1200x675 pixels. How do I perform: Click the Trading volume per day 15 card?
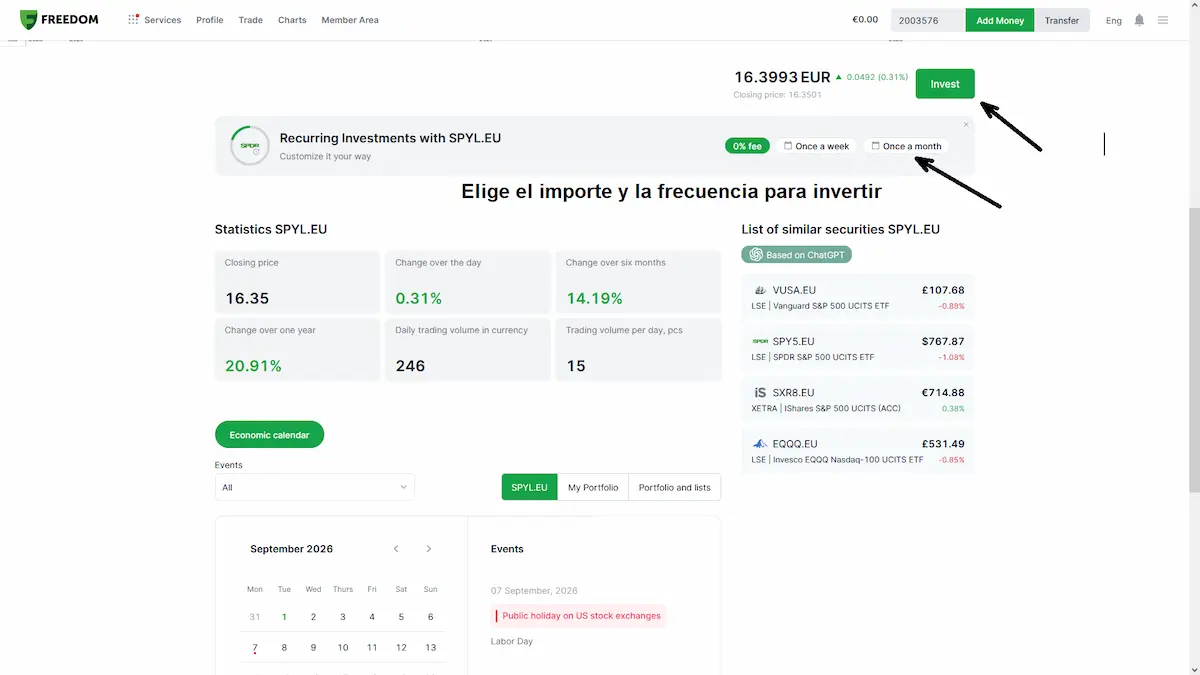pyautogui.click(x=638, y=349)
